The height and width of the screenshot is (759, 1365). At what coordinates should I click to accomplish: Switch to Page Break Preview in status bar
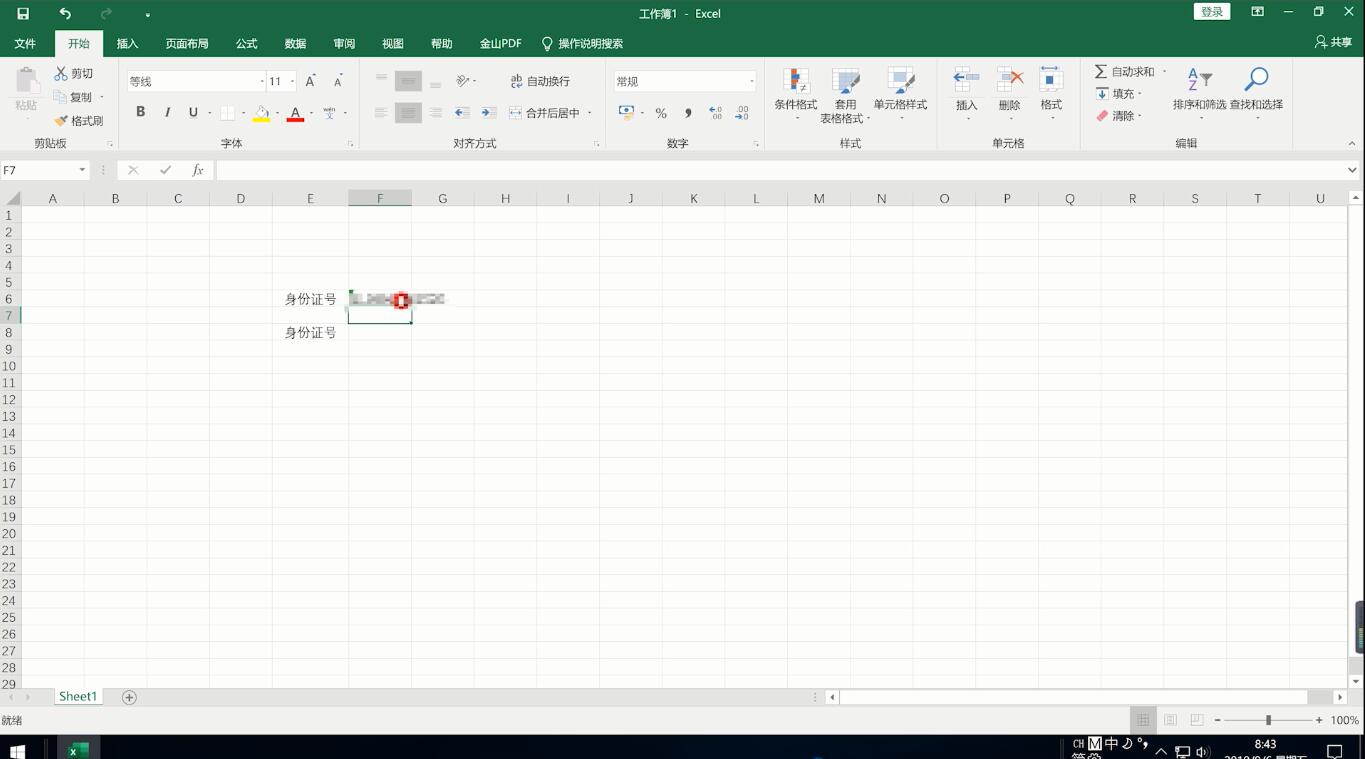coord(1197,720)
